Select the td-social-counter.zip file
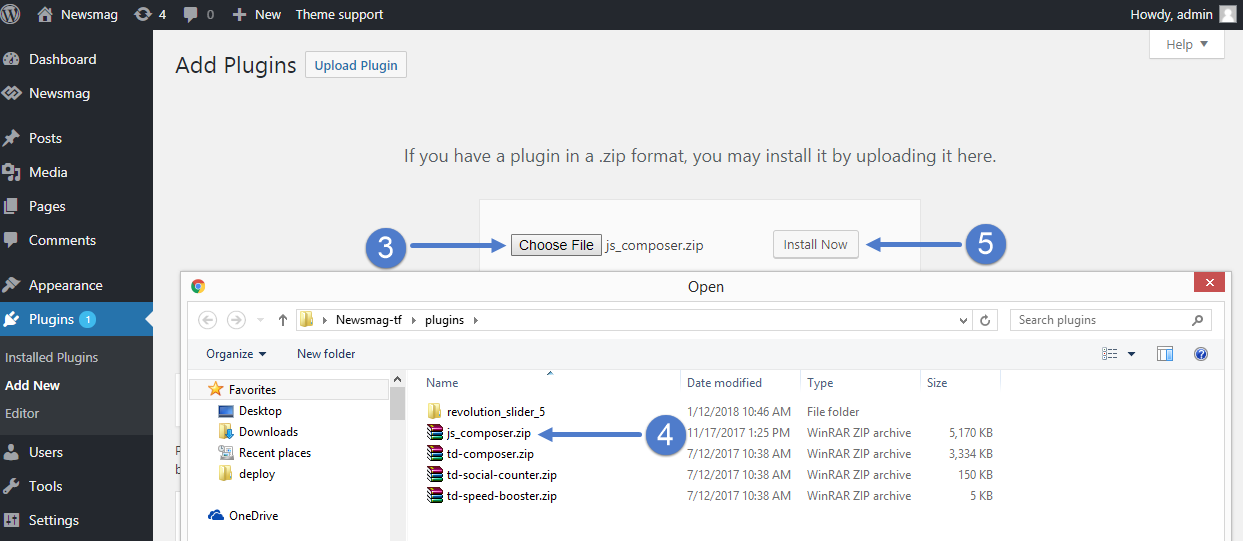The height and width of the screenshot is (541, 1243). point(502,475)
